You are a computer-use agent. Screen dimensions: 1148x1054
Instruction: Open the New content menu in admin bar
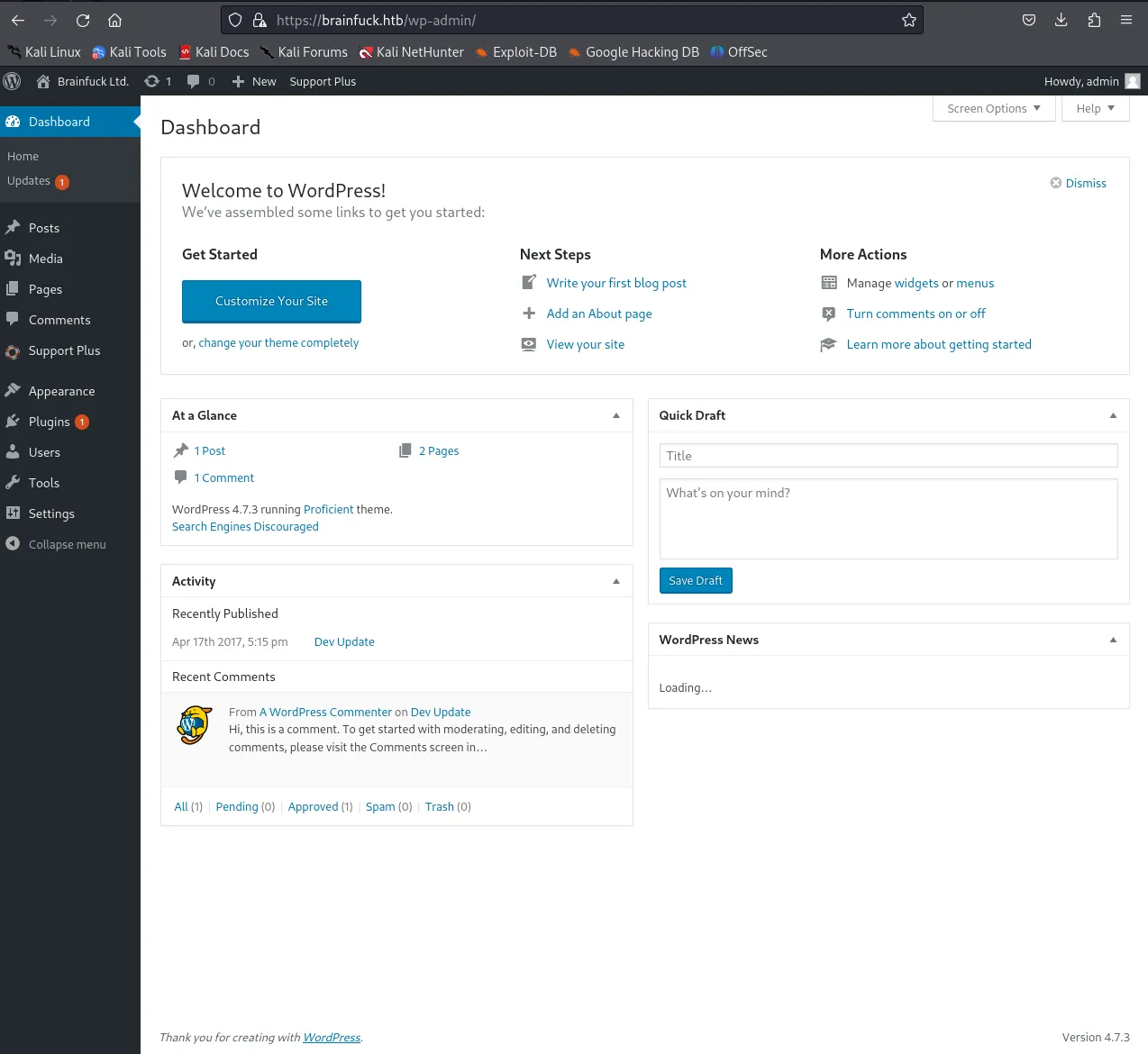coord(254,81)
